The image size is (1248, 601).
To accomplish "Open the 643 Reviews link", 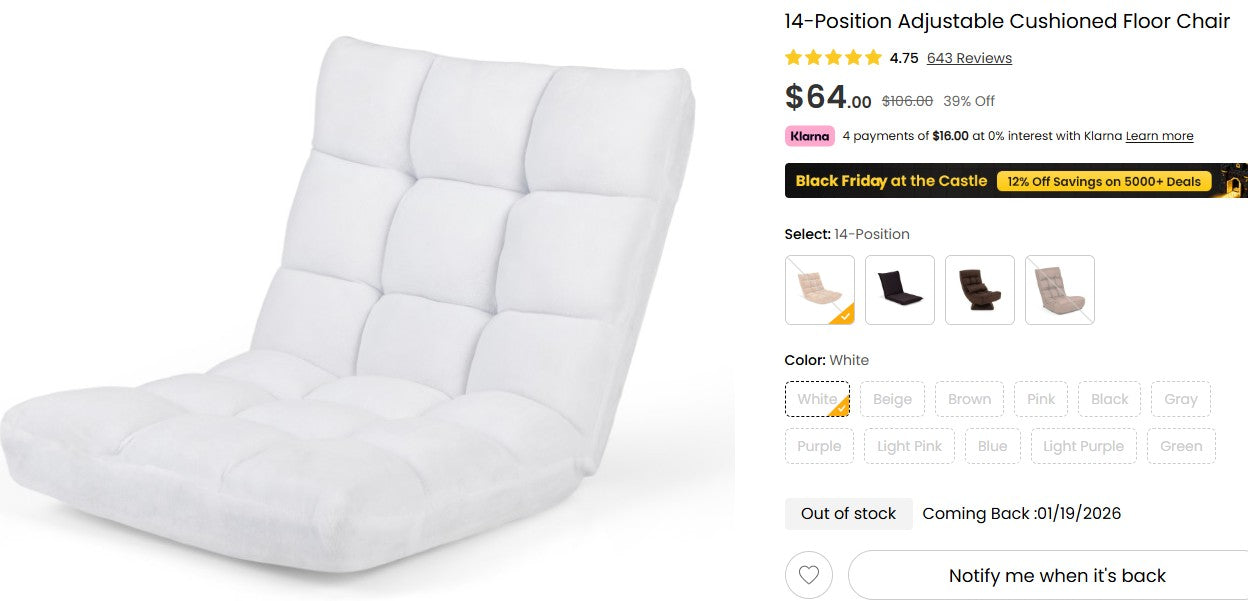I will pos(969,58).
